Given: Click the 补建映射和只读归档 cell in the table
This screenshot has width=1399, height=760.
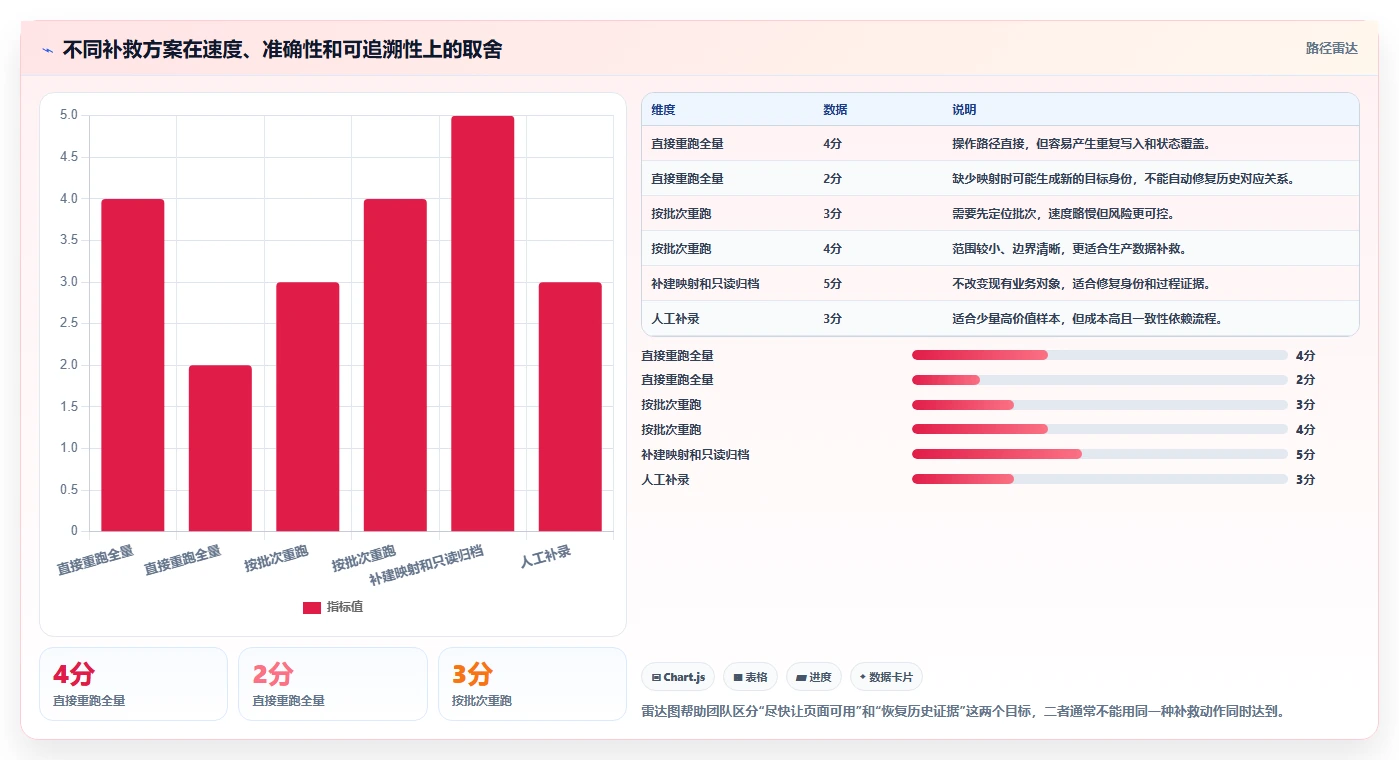Looking at the screenshot, I should tap(705, 284).
